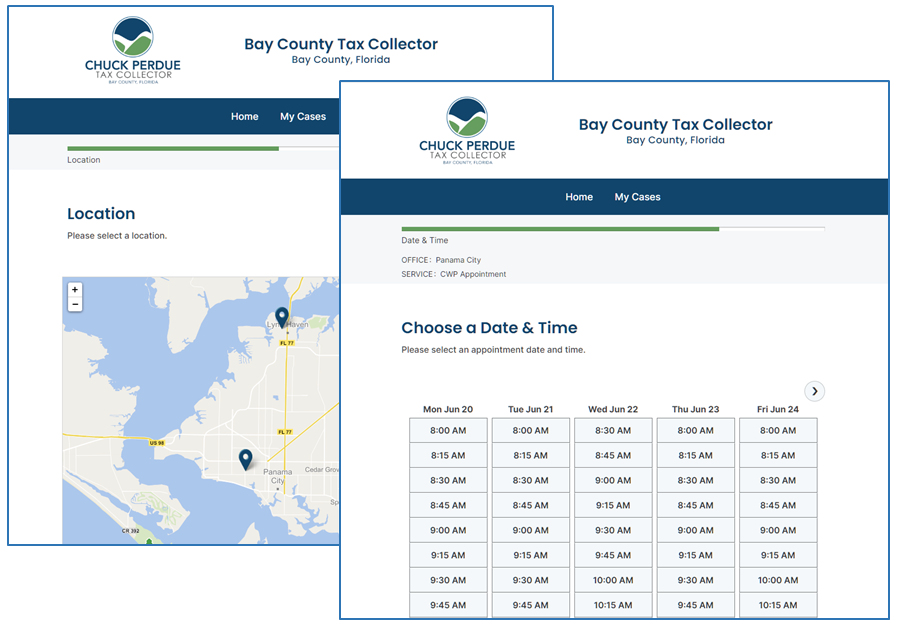Select the 10:15 AM slot on Fri Jun 24
The width and height of the screenshot is (897, 627).
coord(778,605)
